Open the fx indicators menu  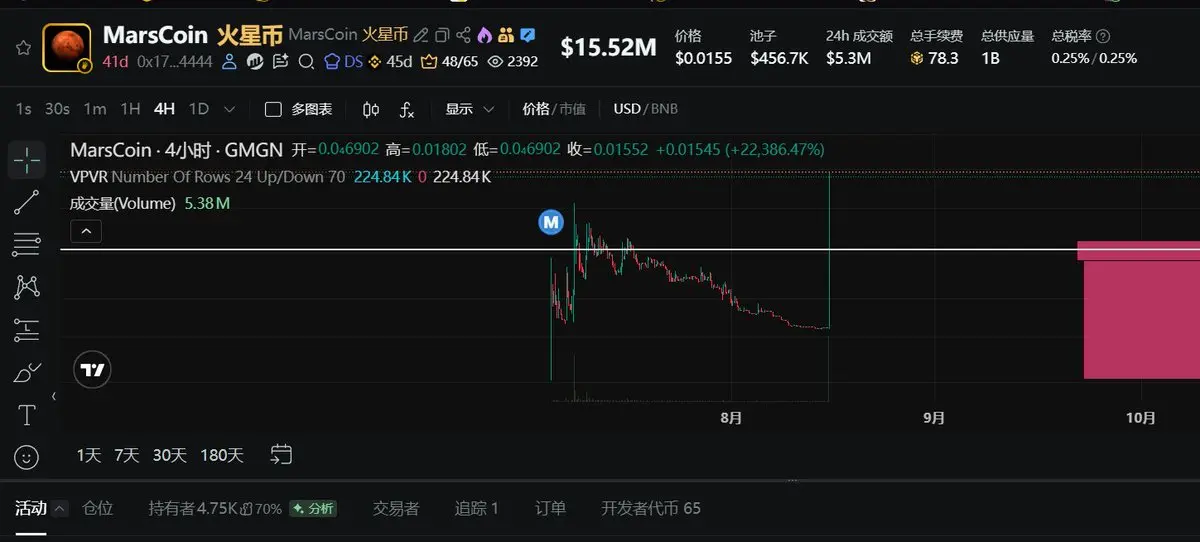[407, 109]
